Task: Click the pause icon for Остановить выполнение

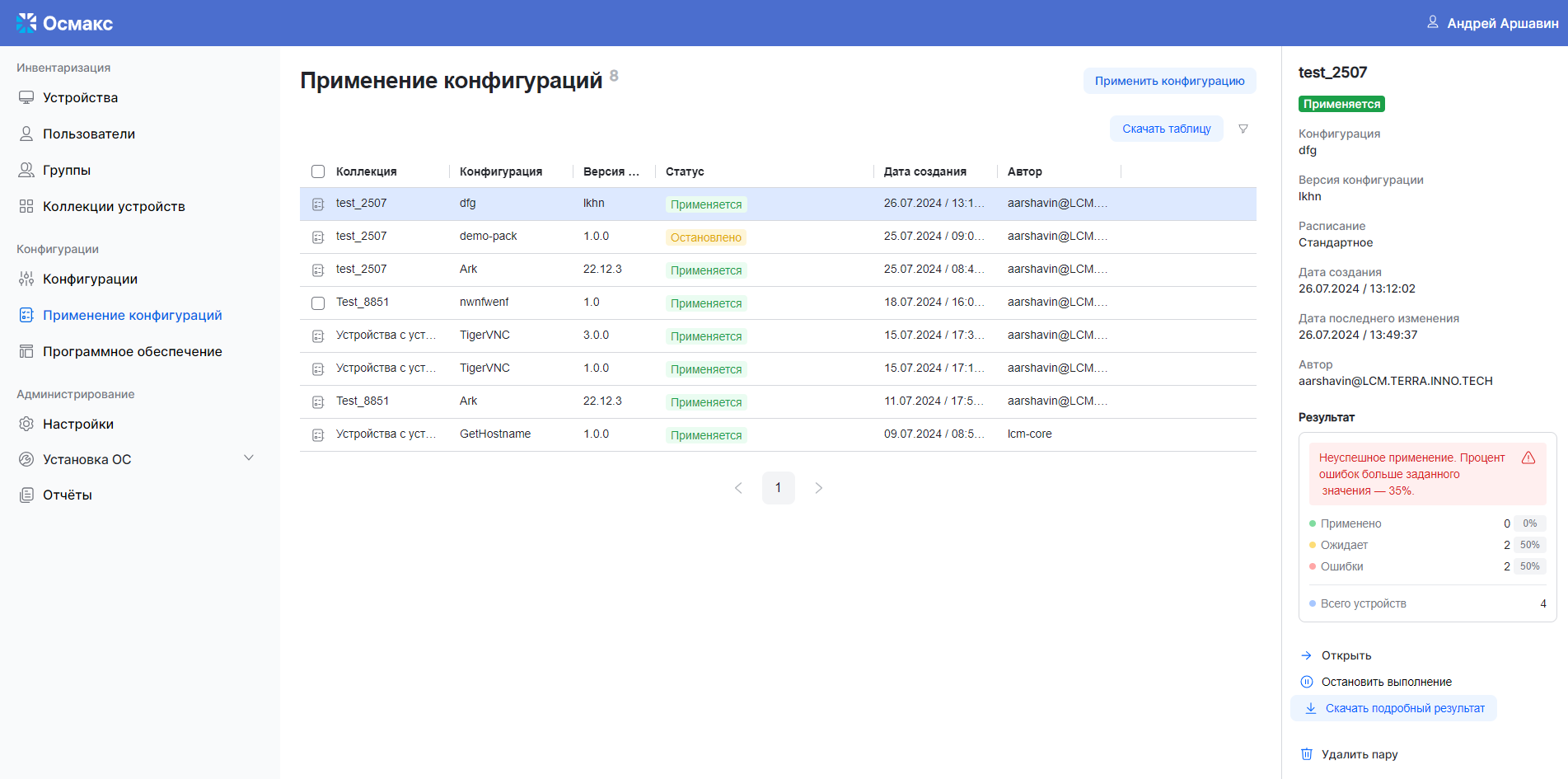Action: tap(1306, 682)
